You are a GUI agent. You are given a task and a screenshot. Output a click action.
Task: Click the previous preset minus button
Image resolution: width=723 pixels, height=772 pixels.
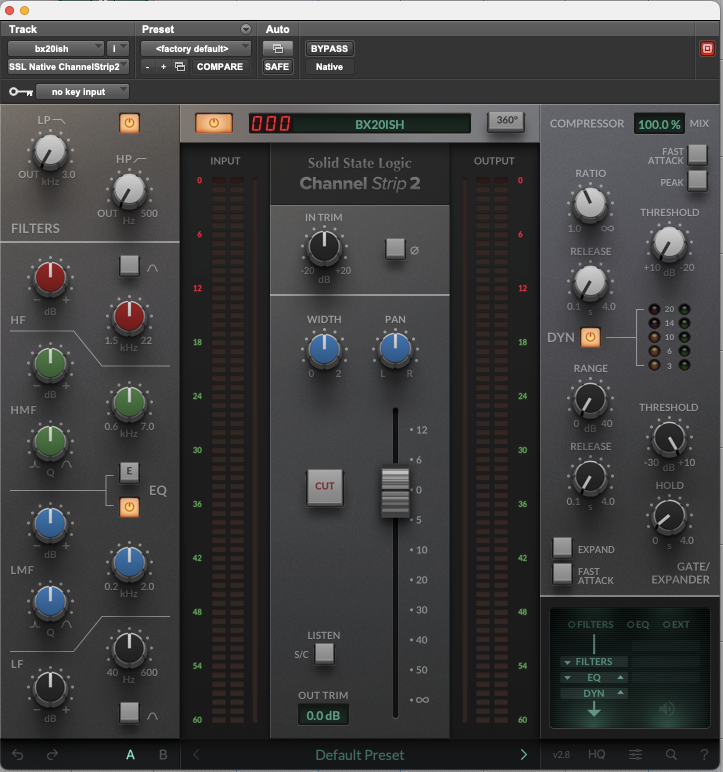point(147,66)
